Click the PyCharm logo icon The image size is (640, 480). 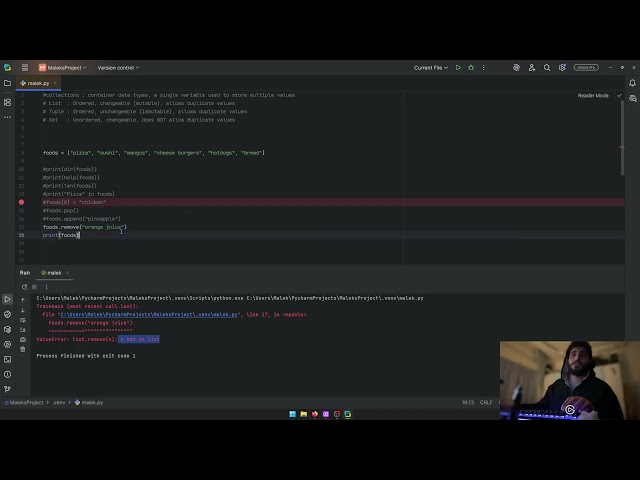(7, 67)
